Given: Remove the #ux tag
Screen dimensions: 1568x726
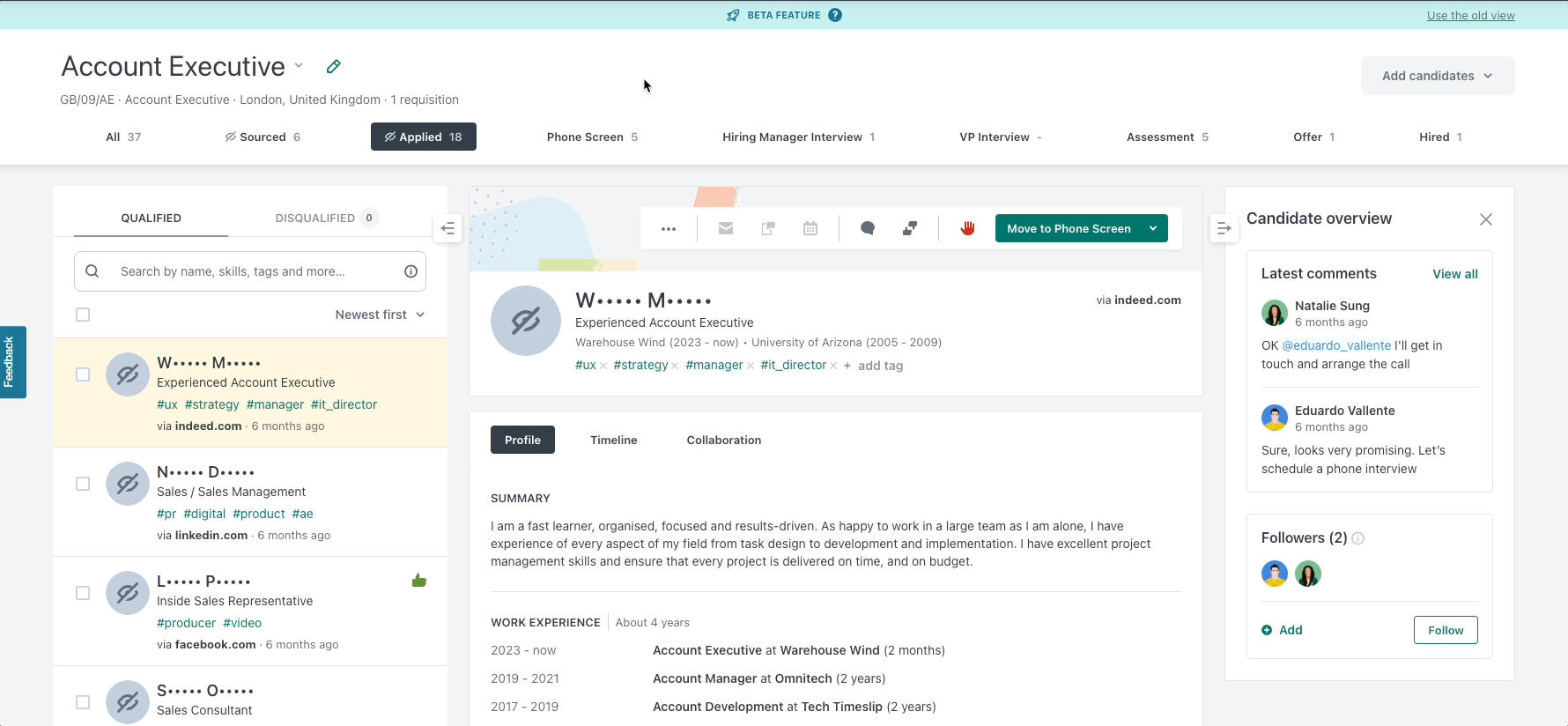Looking at the screenshot, I should point(603,366).
